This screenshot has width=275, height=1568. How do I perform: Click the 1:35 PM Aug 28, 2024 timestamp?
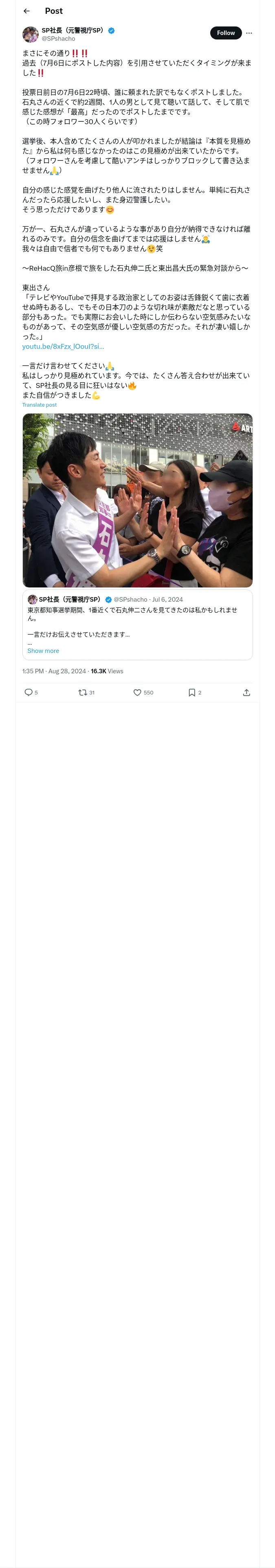54,671
